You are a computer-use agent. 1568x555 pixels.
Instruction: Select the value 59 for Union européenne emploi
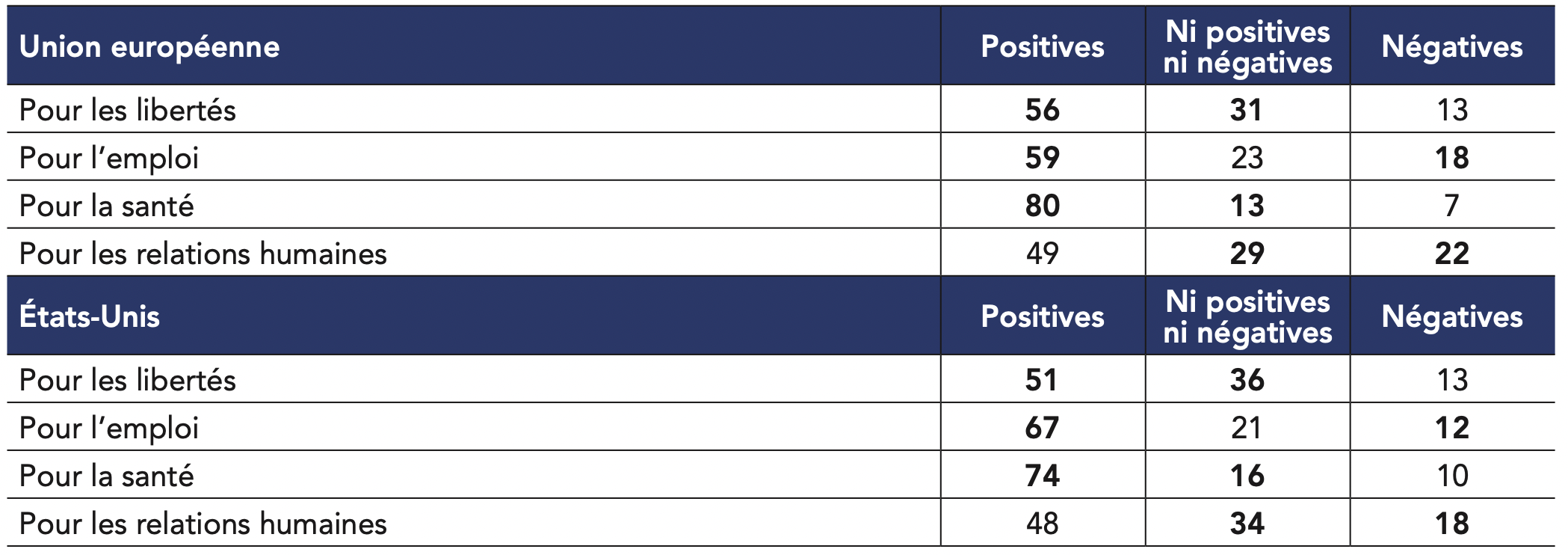pyautogui.click(x=1042, y=158)
